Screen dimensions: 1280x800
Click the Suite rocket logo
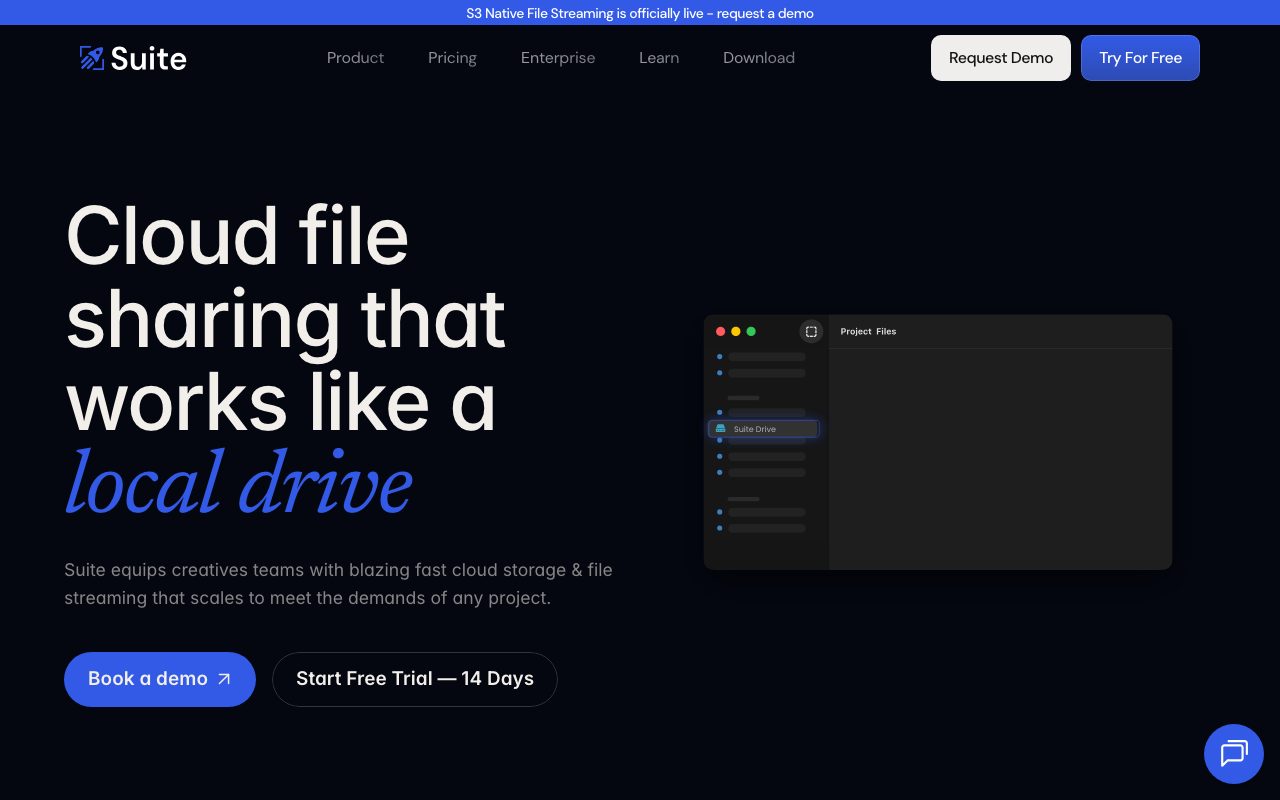(x=133, y=58)
